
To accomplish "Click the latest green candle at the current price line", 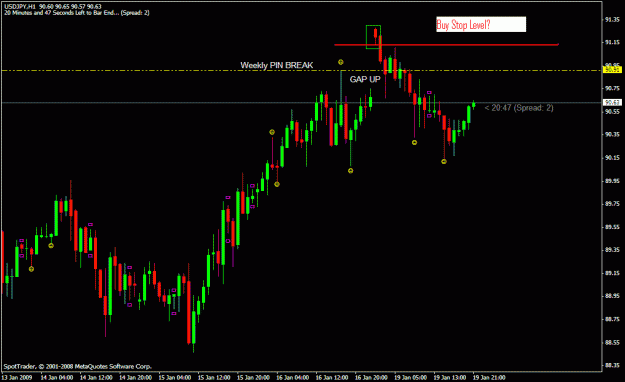I will click(x=474, y=104).
